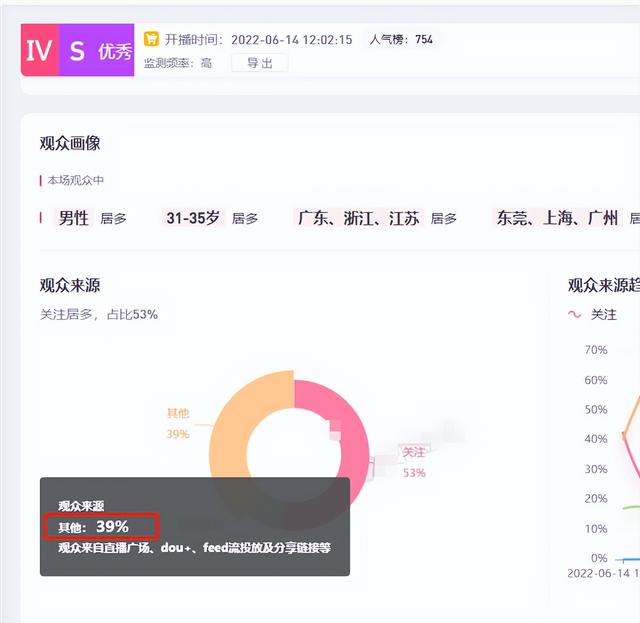
Task: Click the 0% axis label on trend chart
Action: (x=599, y=558)
